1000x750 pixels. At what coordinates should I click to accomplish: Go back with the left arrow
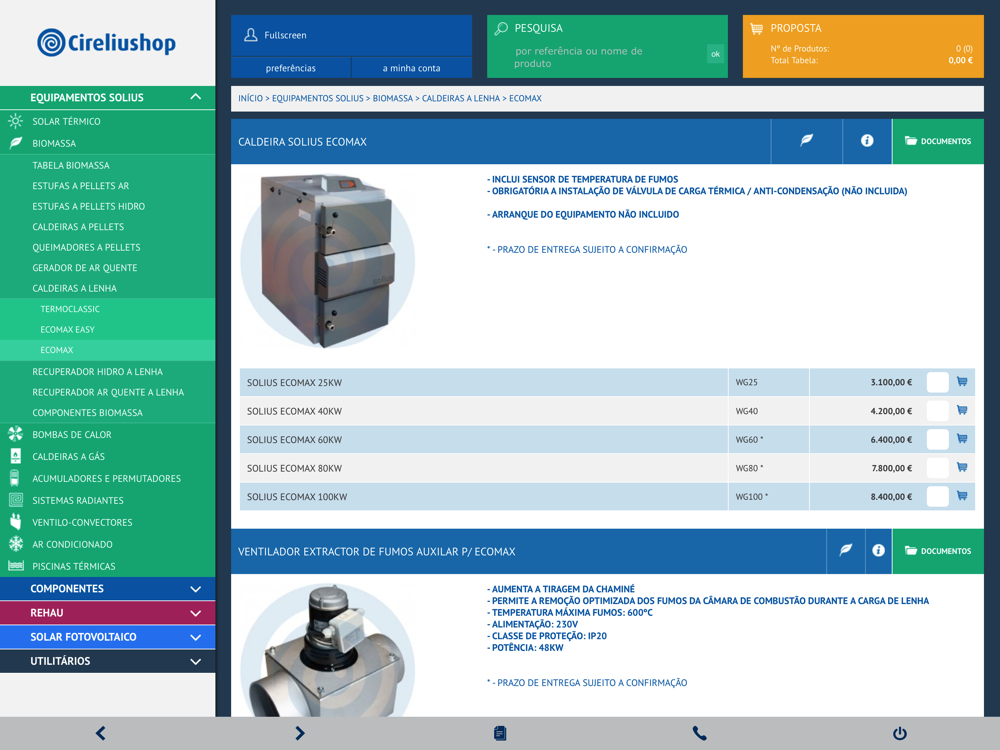tap(100, 733)
